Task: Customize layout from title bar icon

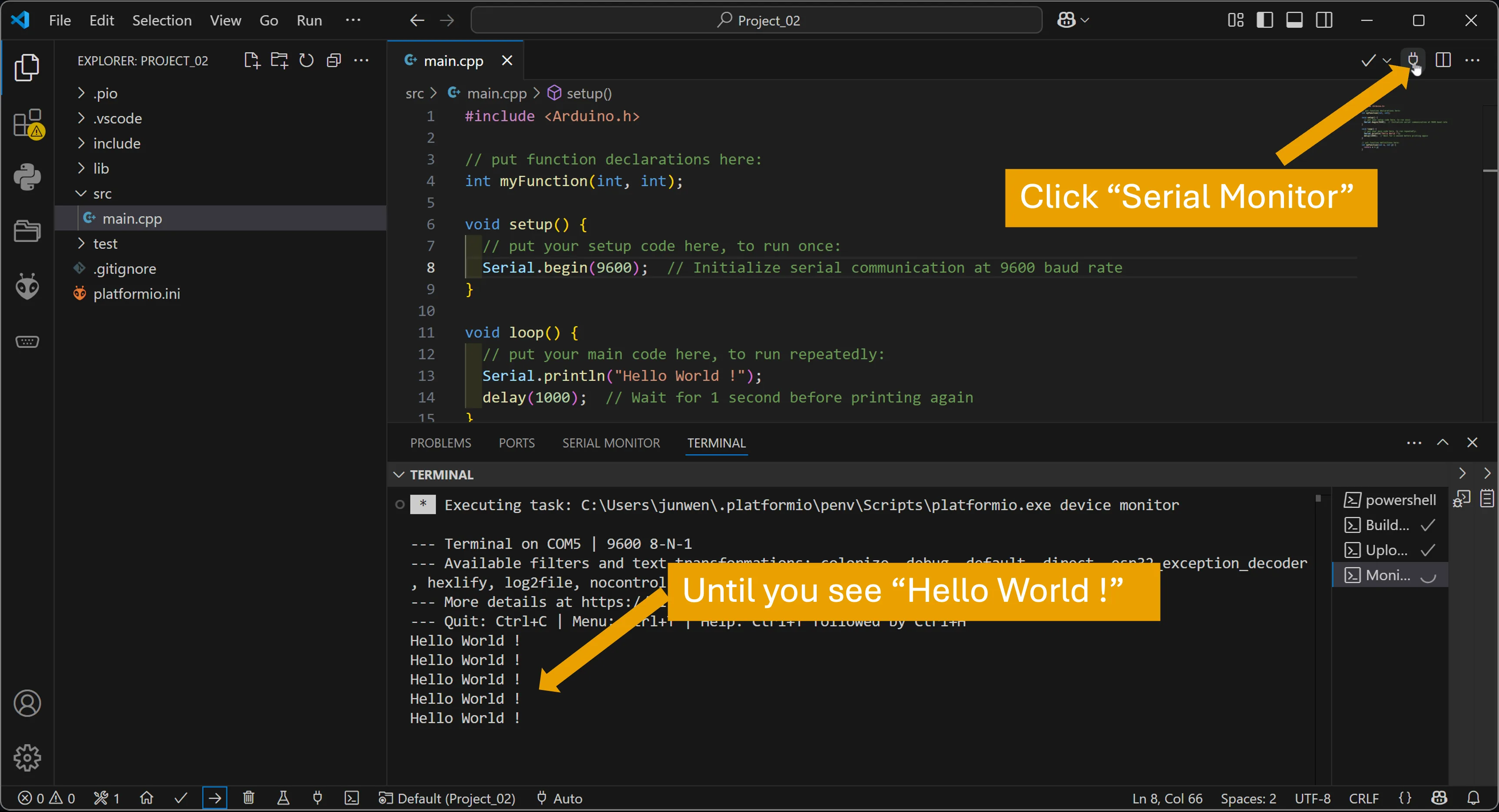Action: click(1235, 20)
